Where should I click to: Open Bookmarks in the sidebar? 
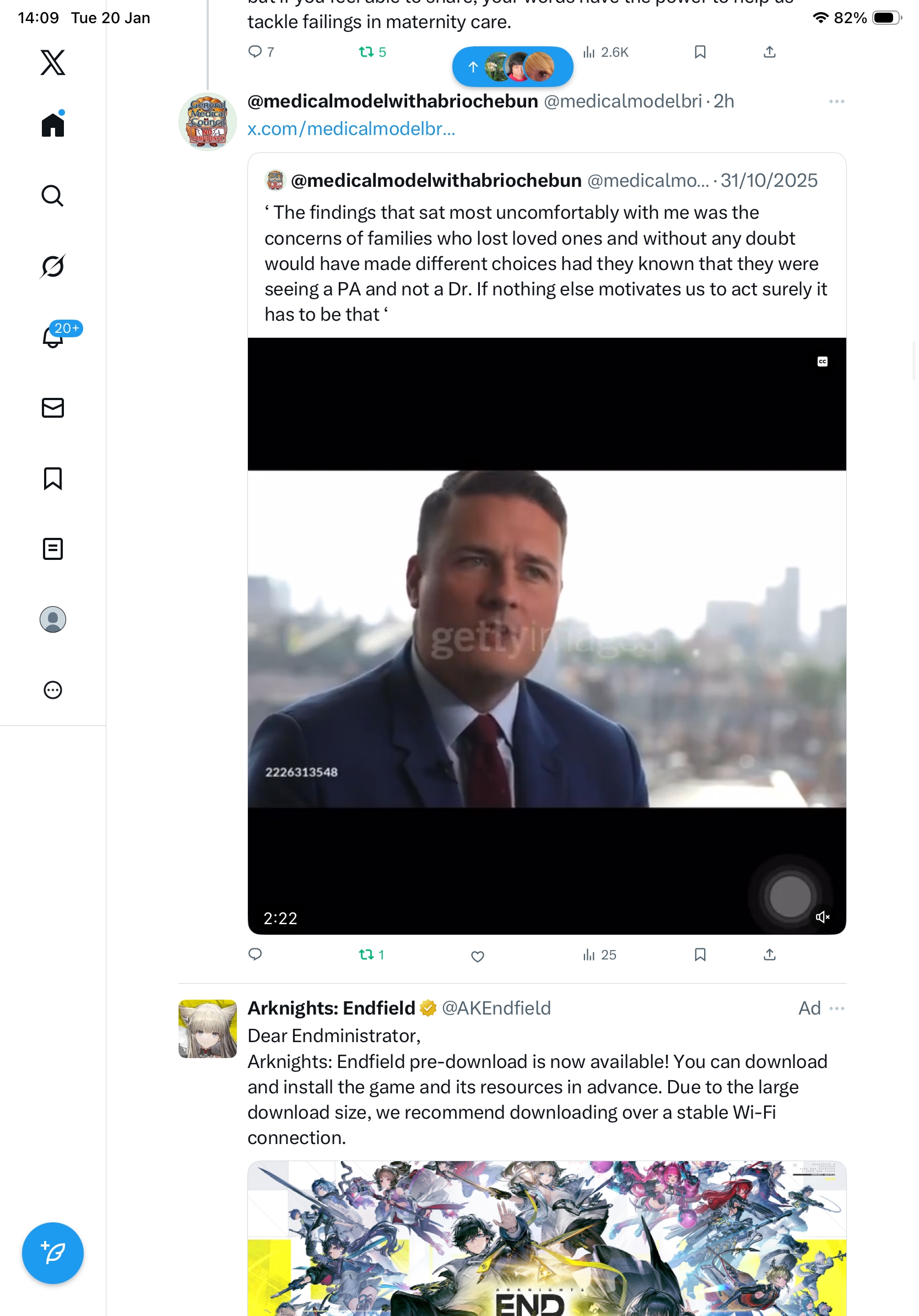53,478
